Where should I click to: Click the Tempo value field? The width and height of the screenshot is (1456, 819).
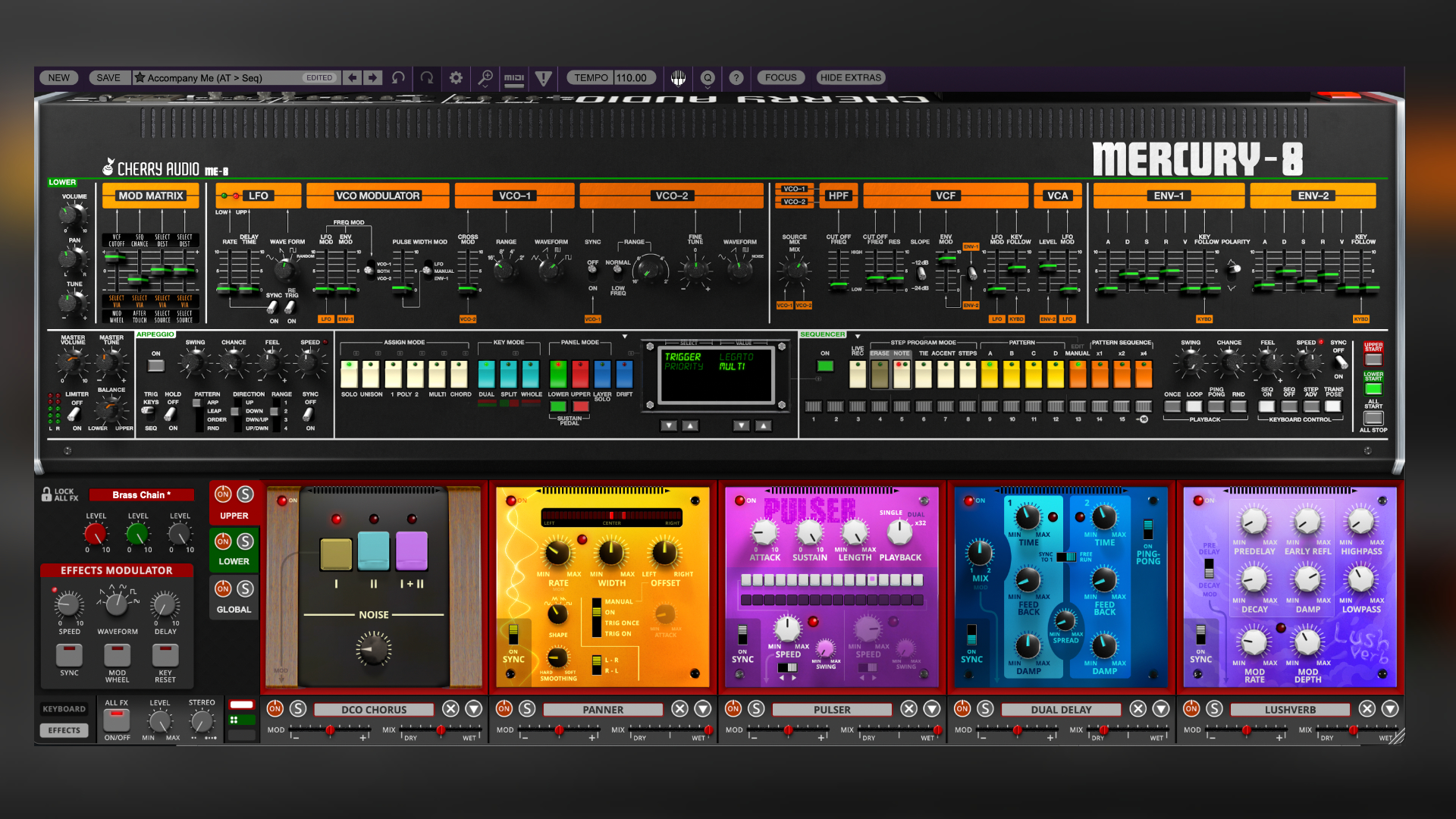point(633,77)
